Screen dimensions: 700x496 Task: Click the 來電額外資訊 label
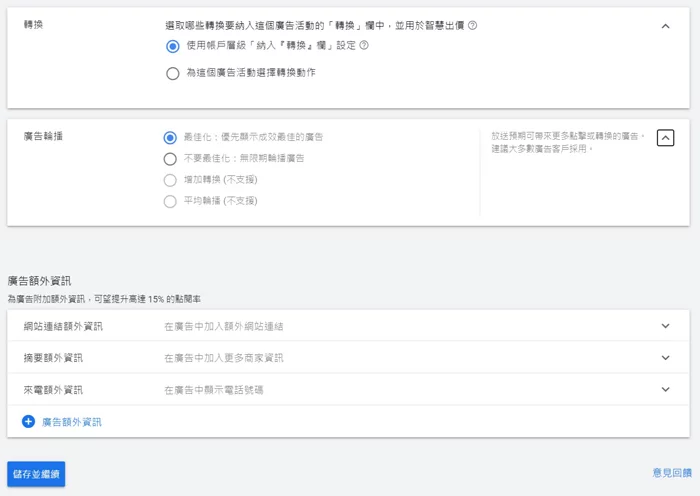tap(53, 390)
